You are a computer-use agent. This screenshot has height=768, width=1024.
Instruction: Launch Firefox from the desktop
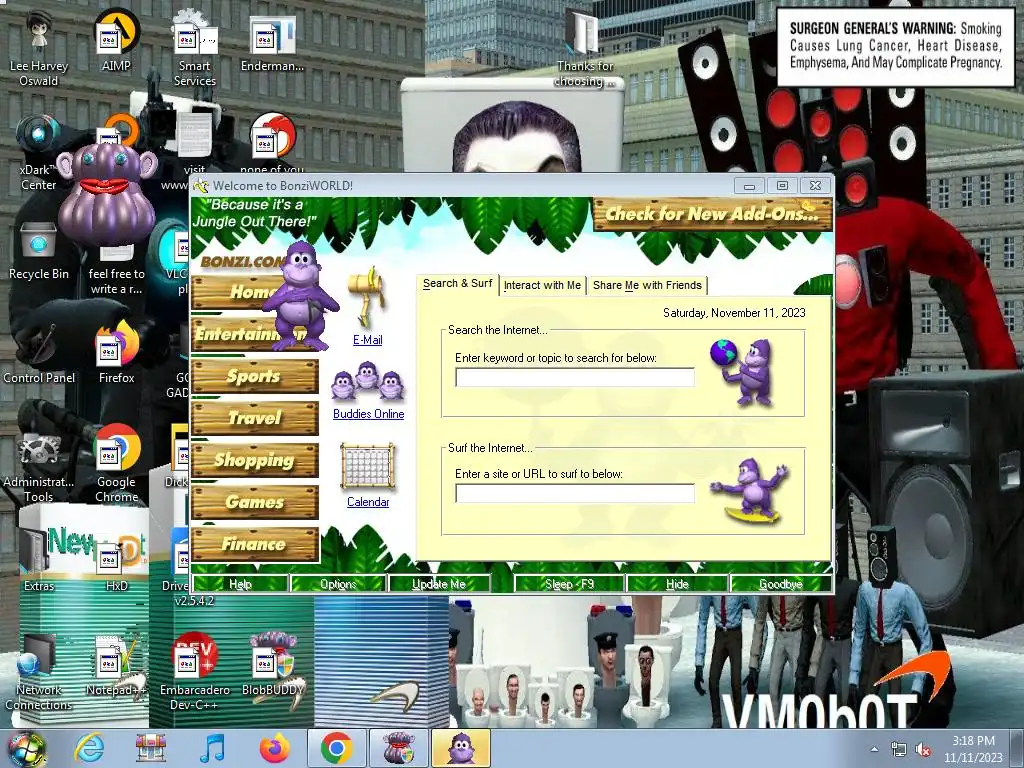click(116, 354)
